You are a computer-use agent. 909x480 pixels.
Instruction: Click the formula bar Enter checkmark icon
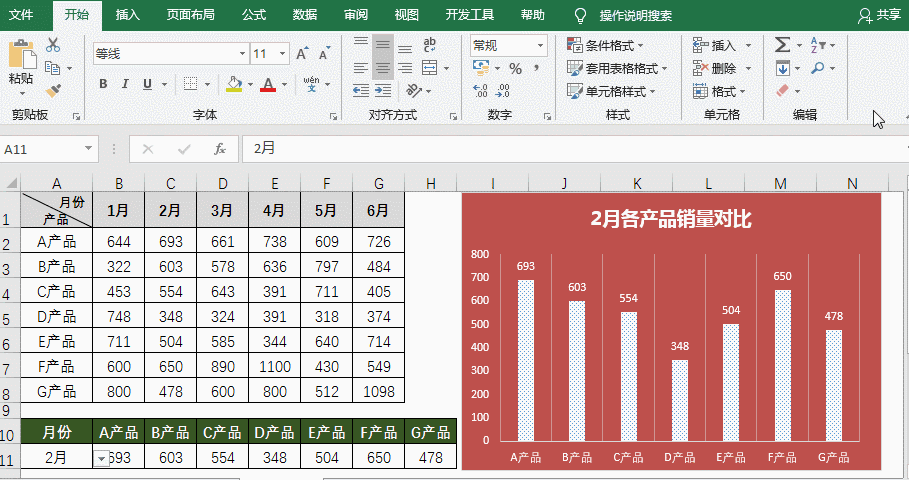click(x=184, y=150)
